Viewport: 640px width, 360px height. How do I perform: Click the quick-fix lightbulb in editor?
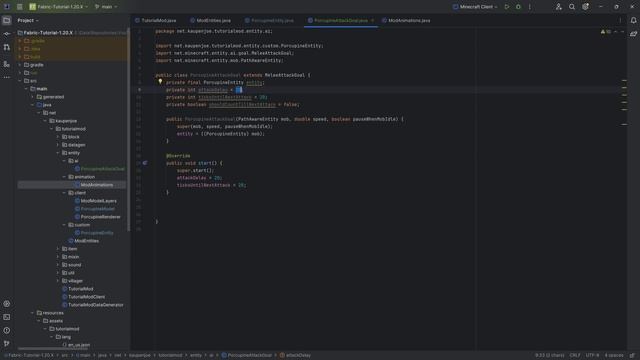[x=160, y=82]
